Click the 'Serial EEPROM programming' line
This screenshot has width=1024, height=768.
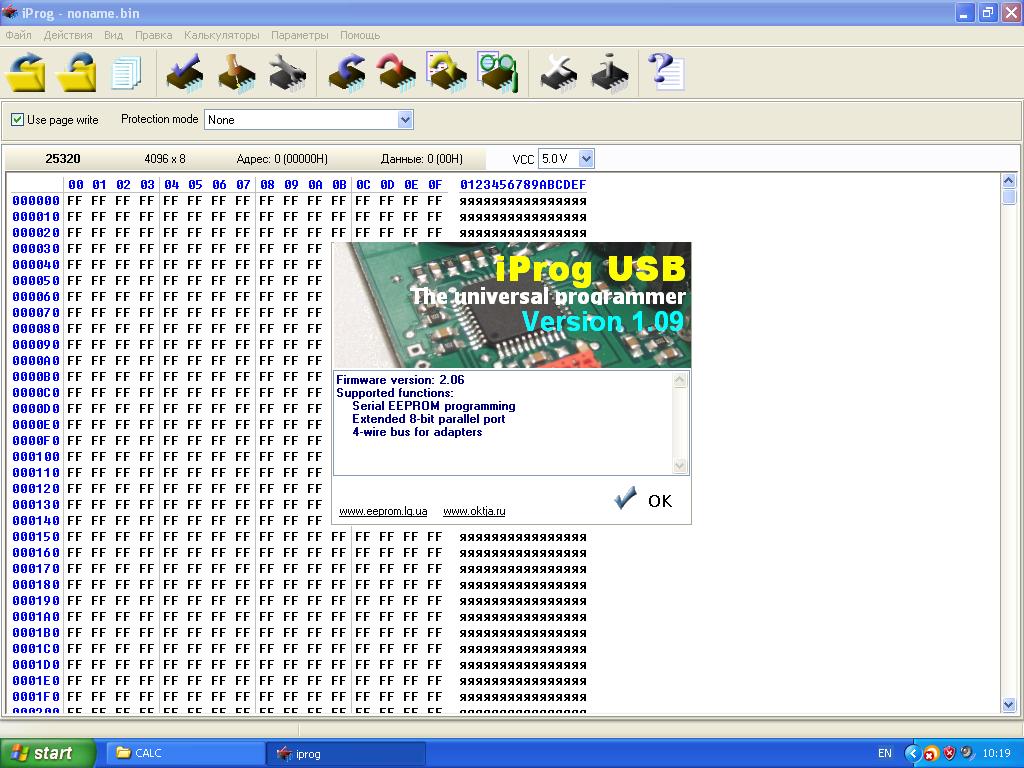coord(434,406)
